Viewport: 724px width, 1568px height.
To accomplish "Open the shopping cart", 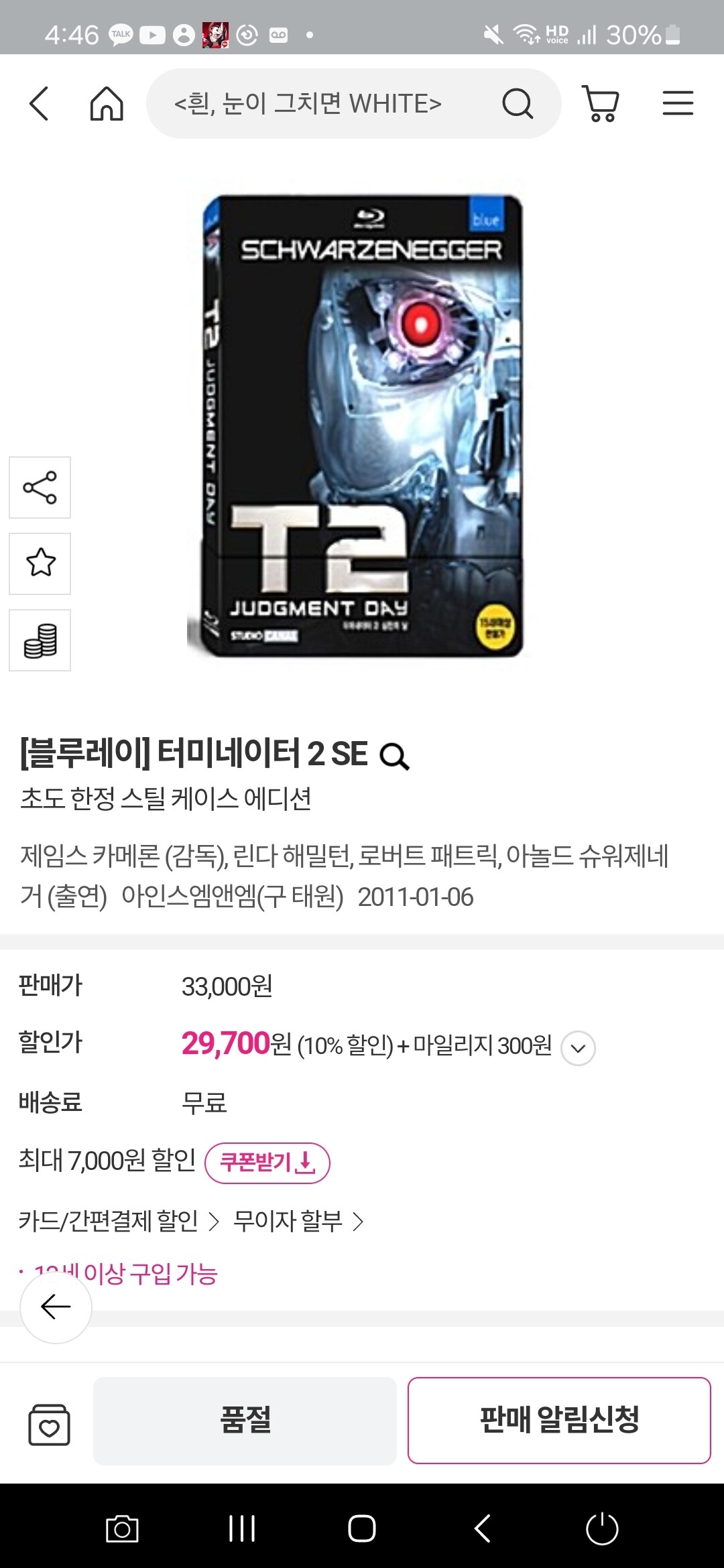I will (x=601, y=104).
